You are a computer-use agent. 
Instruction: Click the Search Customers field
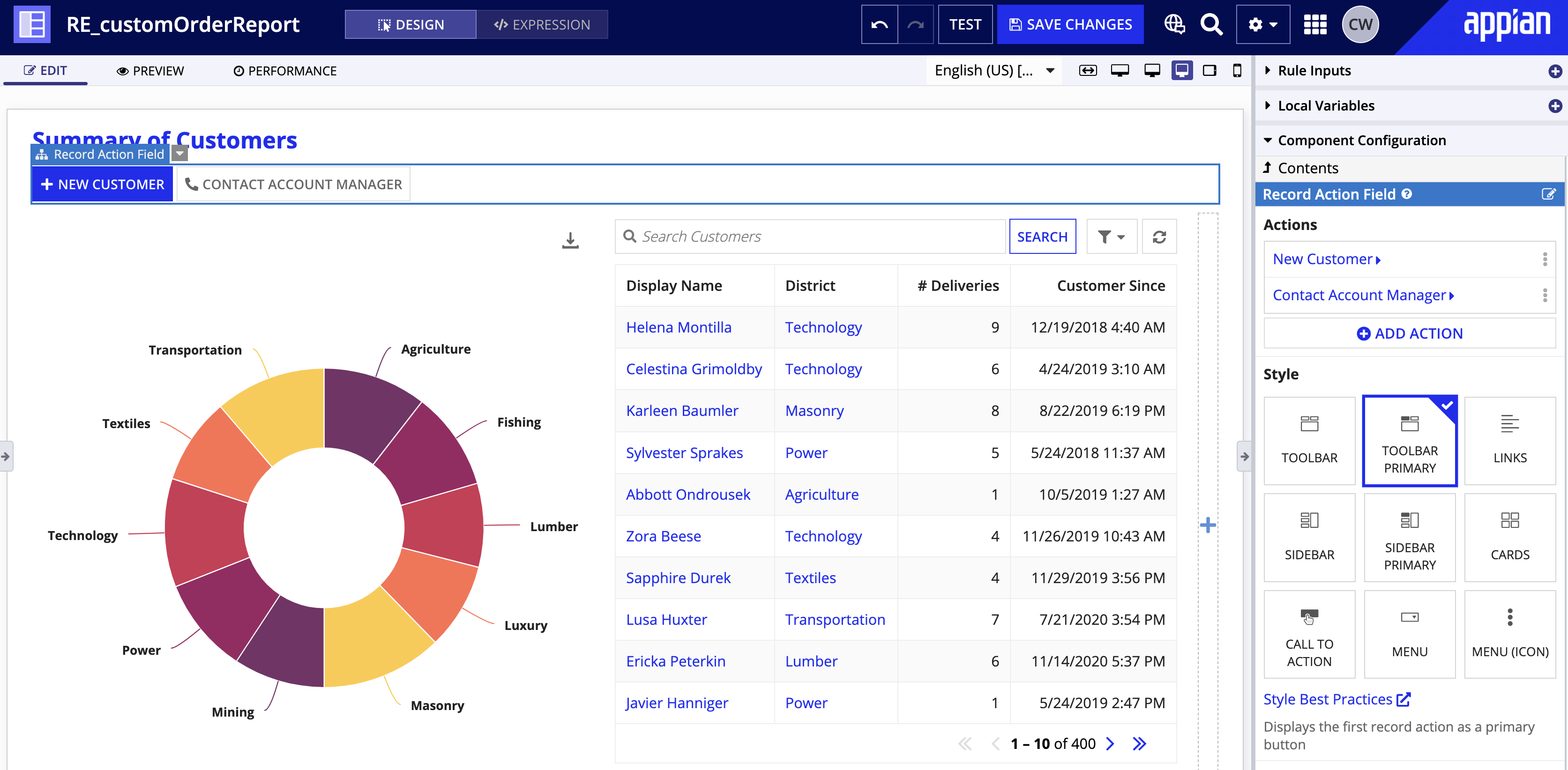tap(810, 237)
